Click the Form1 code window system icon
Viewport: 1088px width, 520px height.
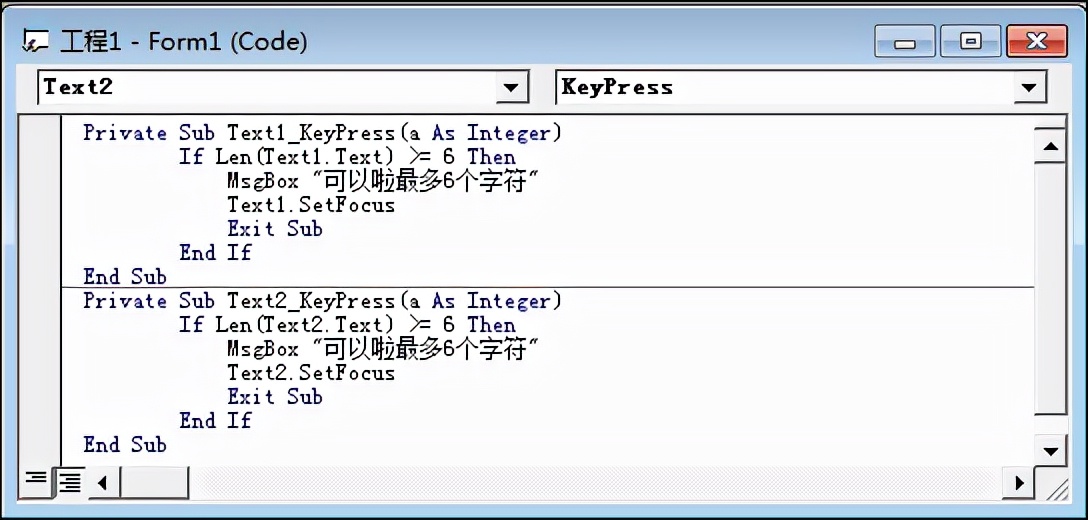point(37,42)
